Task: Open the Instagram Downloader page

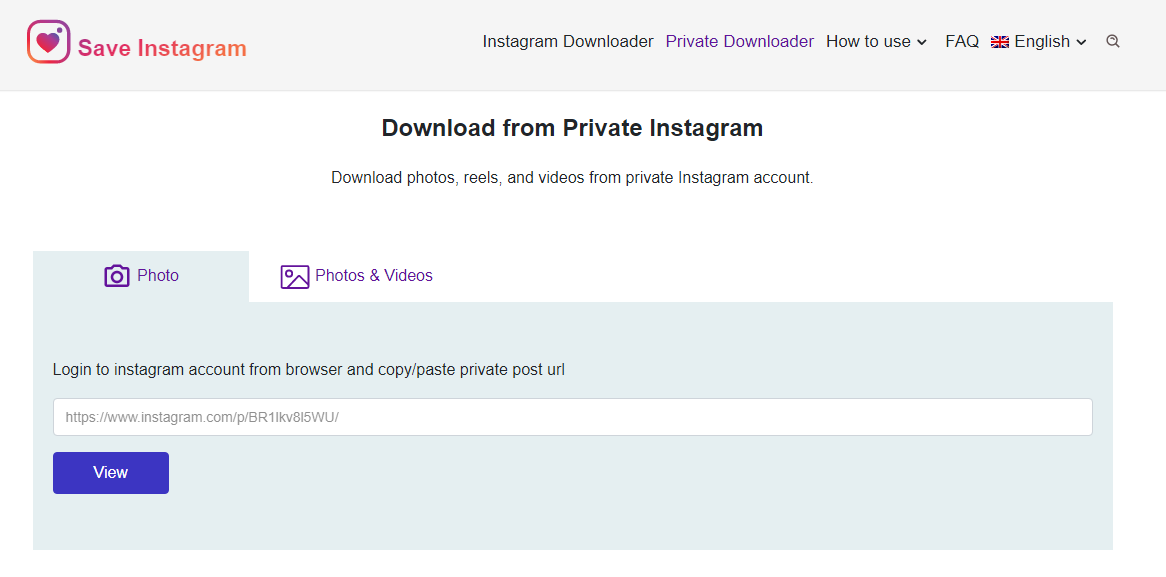Action: tap(567, 42)
